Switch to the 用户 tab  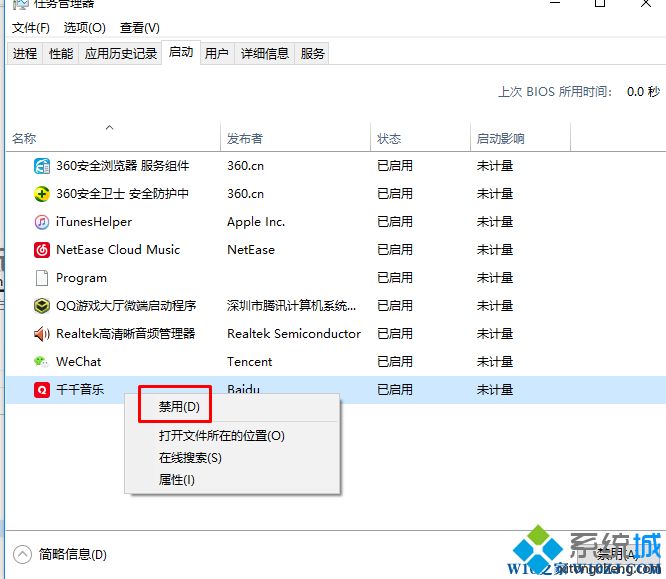[217, 54]
